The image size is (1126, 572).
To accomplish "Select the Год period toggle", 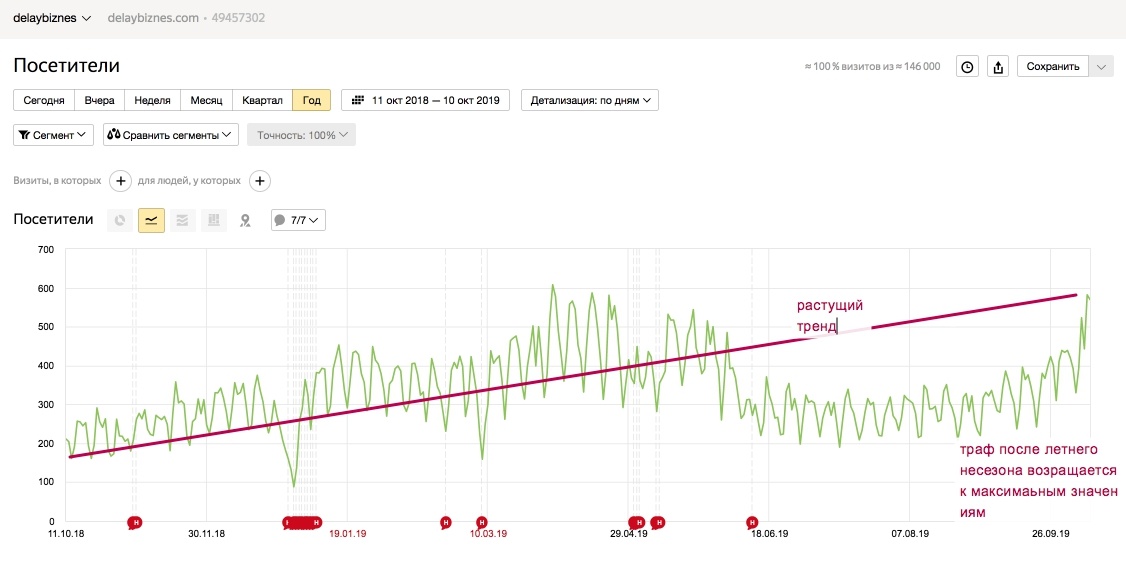I will tap(312, 100).
